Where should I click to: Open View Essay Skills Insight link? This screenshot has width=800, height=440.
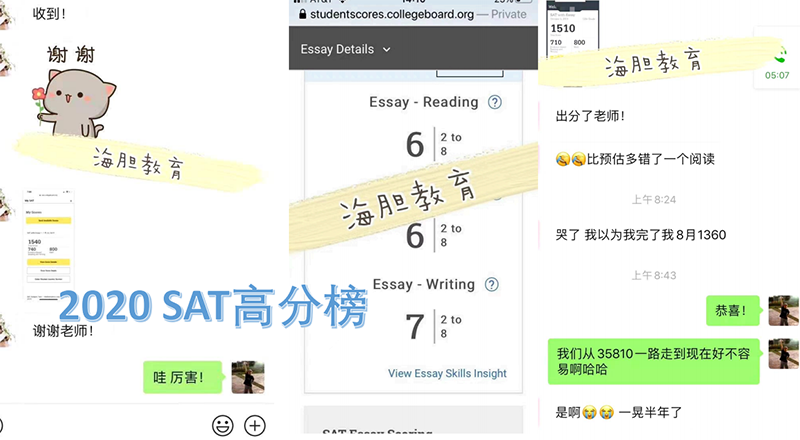[447, 373]
